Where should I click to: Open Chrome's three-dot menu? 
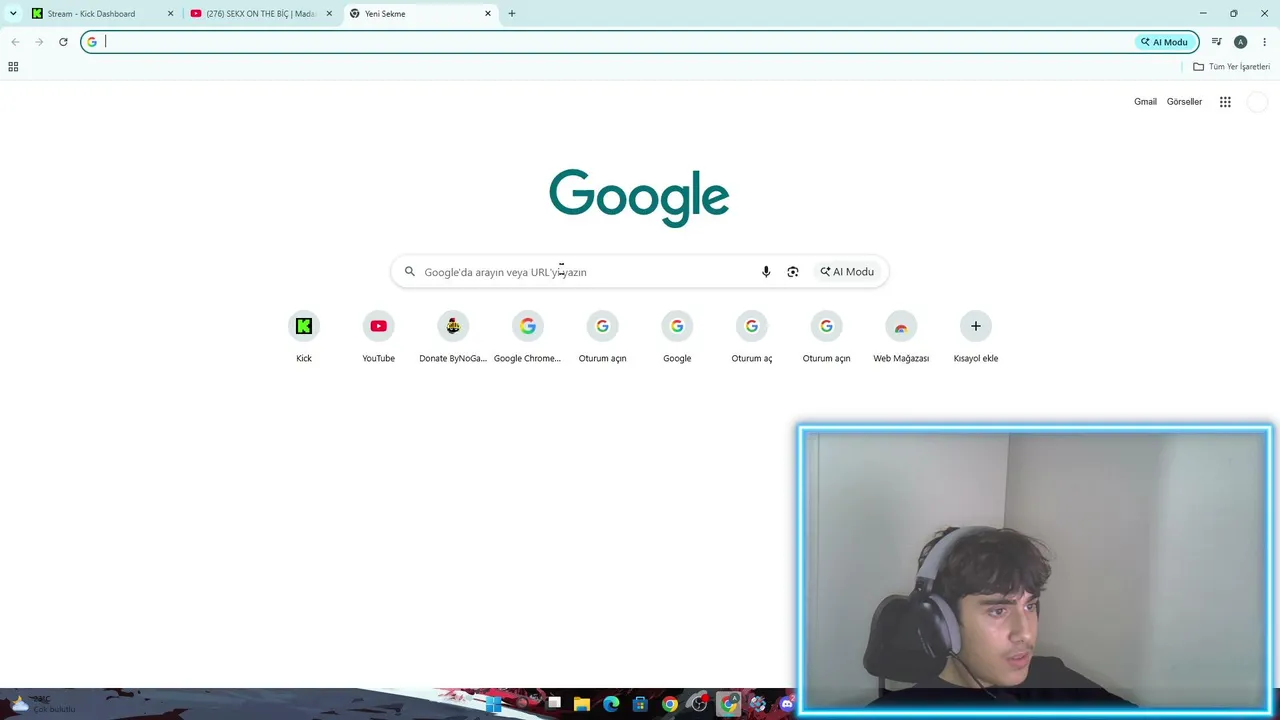(1264, 42)
